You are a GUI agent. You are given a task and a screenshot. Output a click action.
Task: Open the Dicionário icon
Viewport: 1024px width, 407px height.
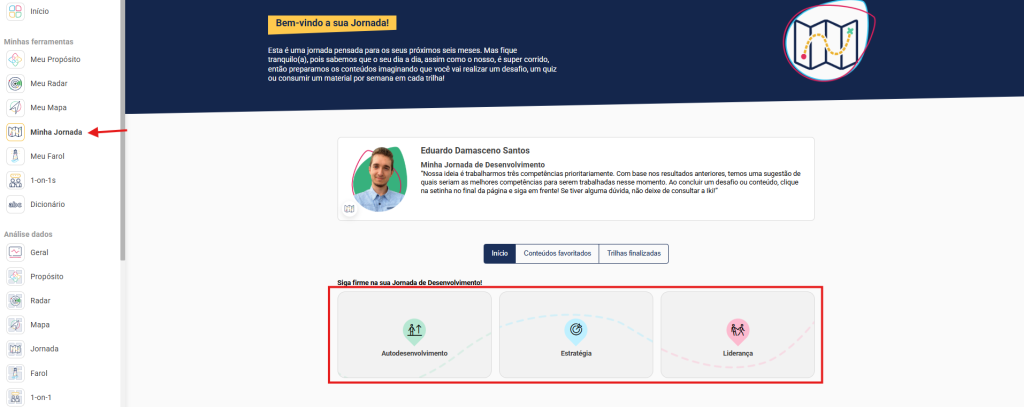point(15,204)
